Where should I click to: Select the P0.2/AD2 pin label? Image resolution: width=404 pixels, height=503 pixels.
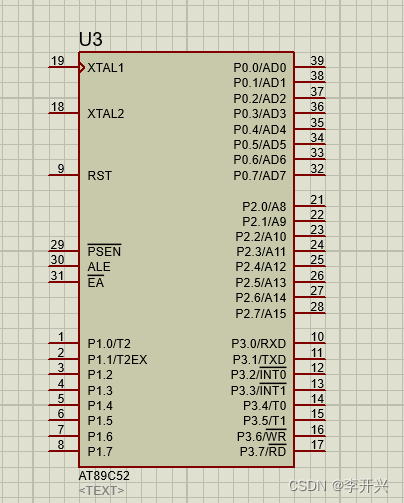[260, 99]
